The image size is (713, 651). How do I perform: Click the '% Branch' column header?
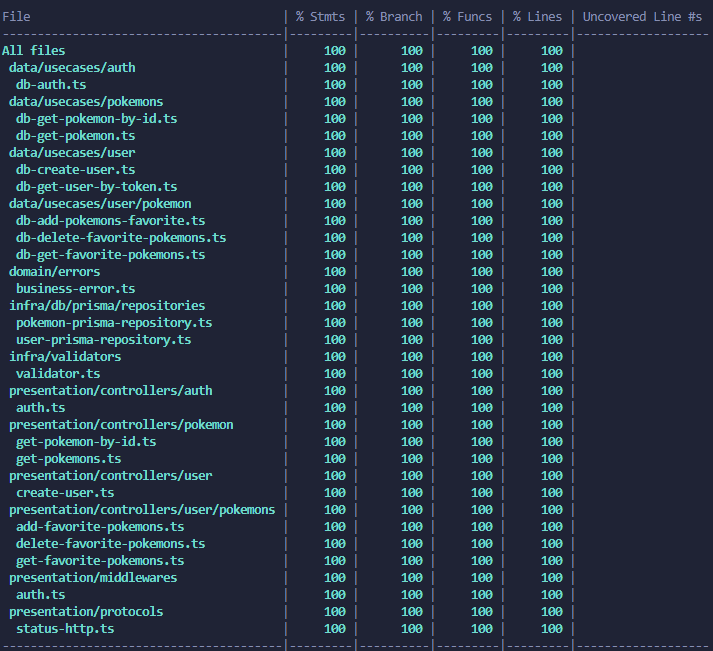click(x=394, y=17)
